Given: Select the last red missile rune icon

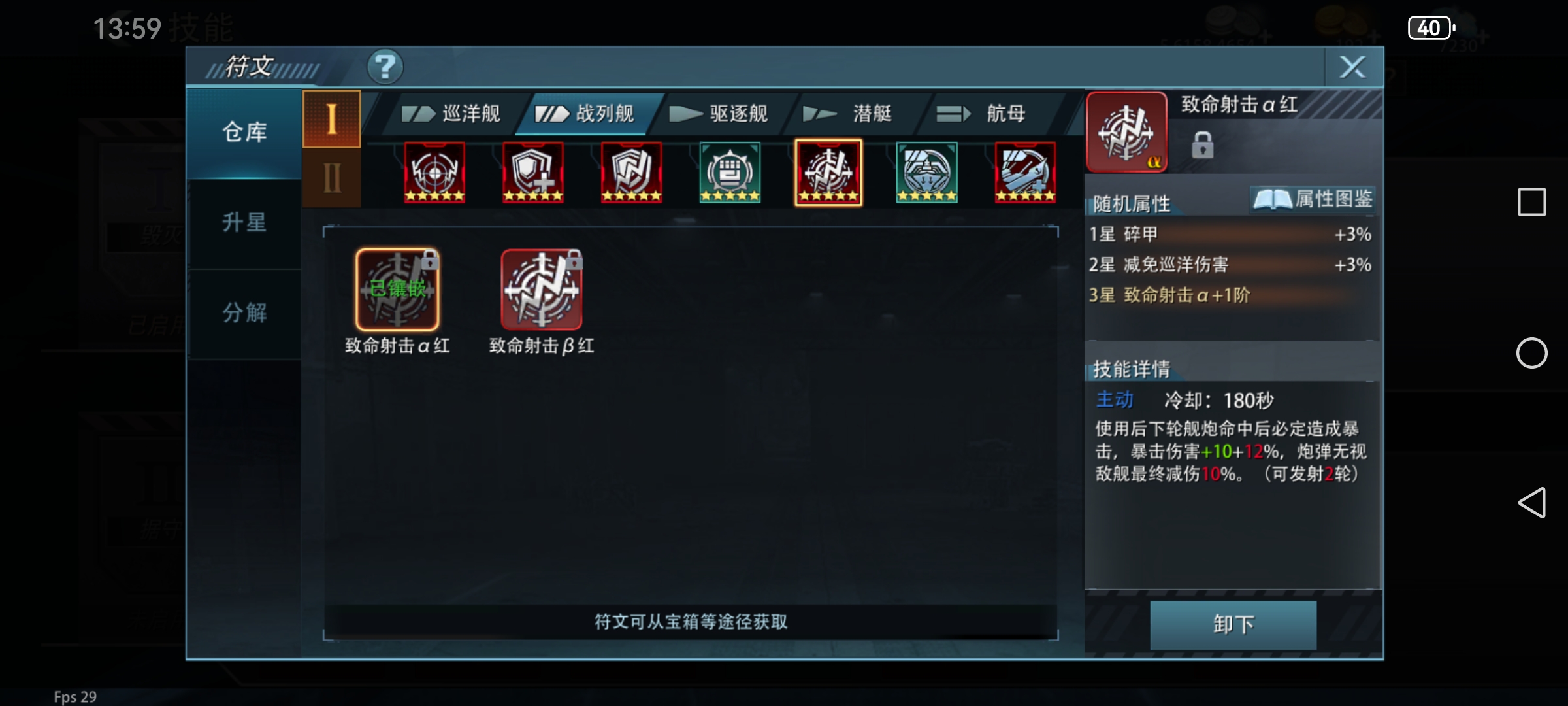Looking at the screenshot, I should click(x=1025, y=172).
